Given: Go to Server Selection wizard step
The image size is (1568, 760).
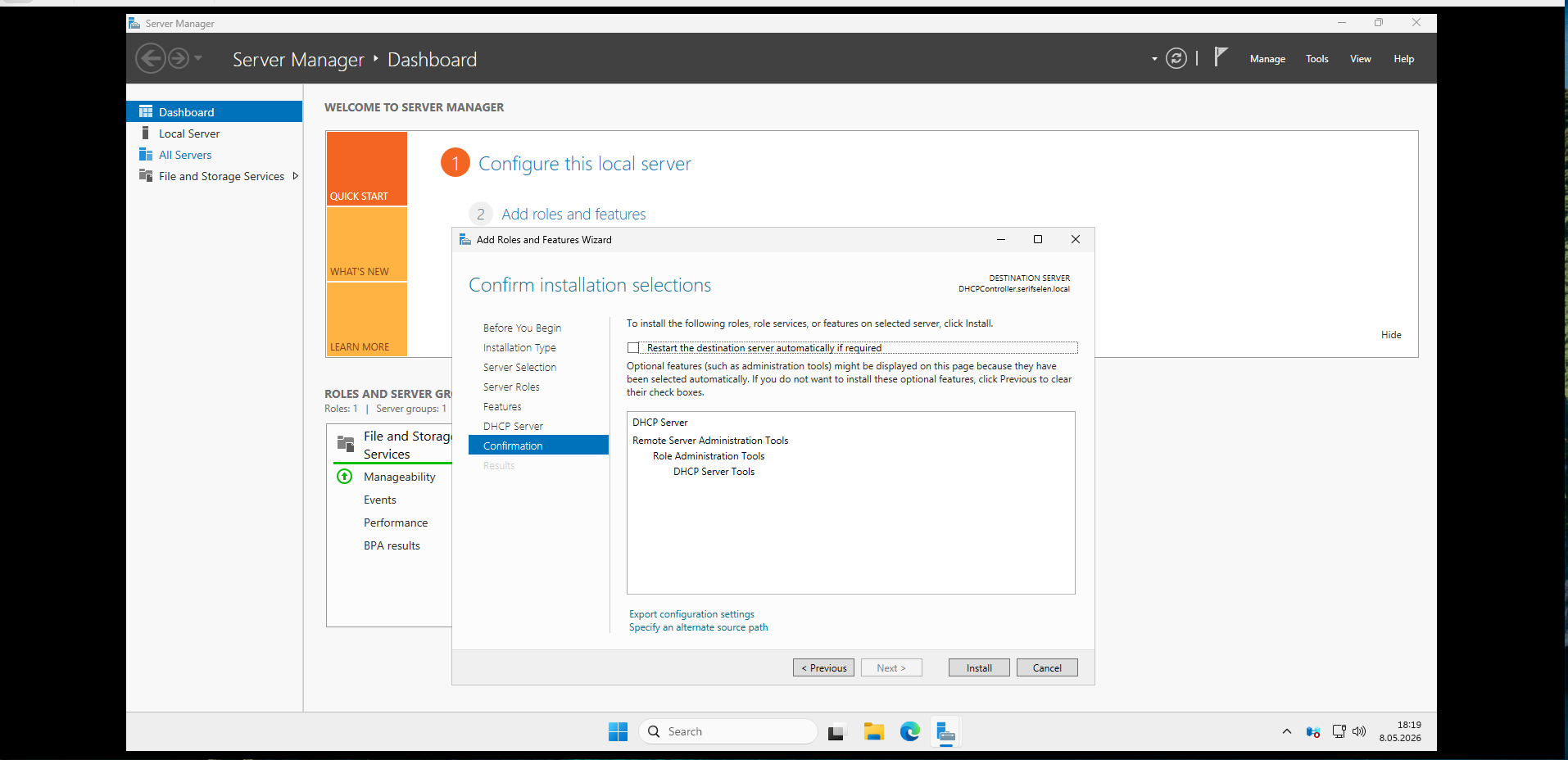Looking at the screenshot, I should pos(519,367).
